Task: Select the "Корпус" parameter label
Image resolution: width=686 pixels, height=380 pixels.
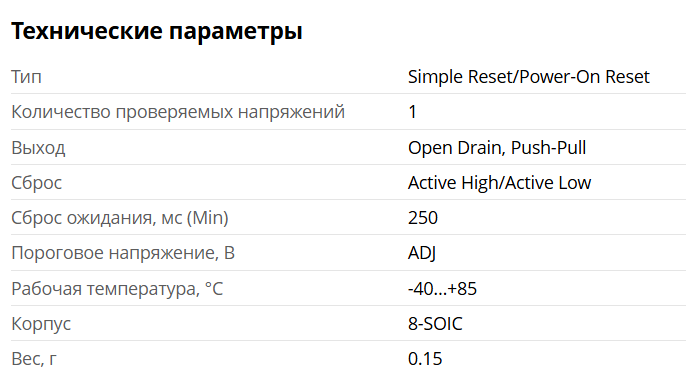Action: pos(41,324)
